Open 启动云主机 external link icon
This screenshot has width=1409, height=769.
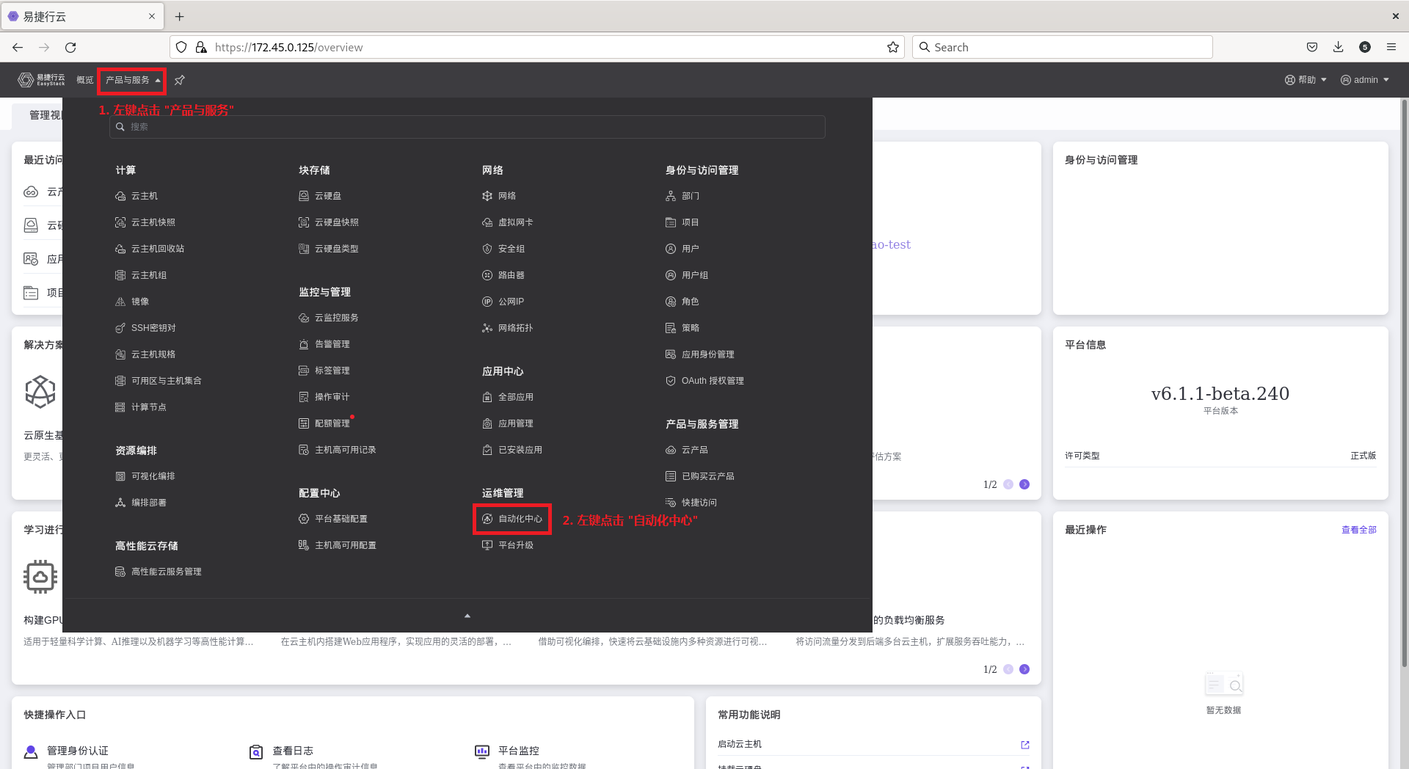[1025, 745]
